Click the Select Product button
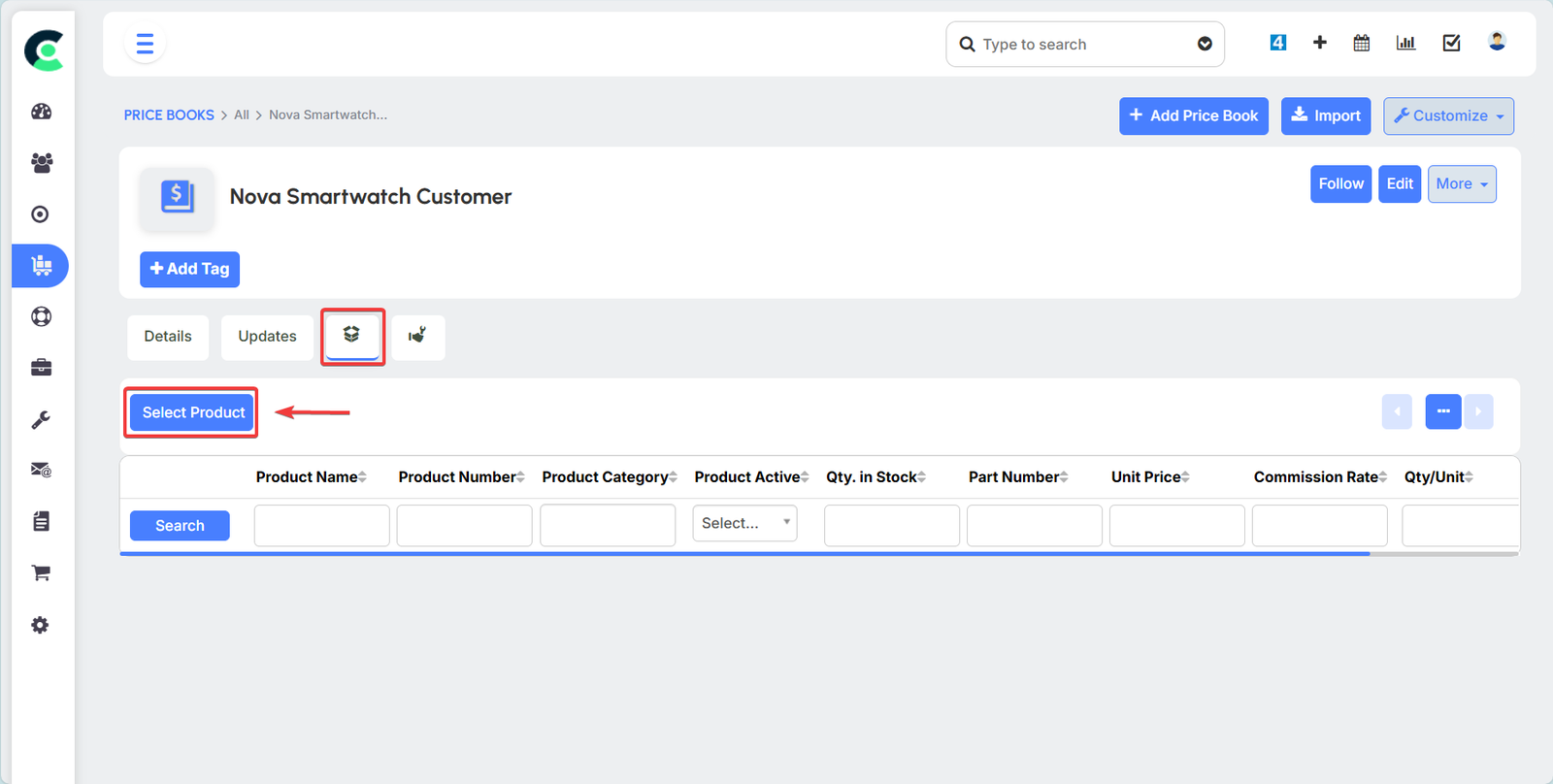 [x=193, y=412]
